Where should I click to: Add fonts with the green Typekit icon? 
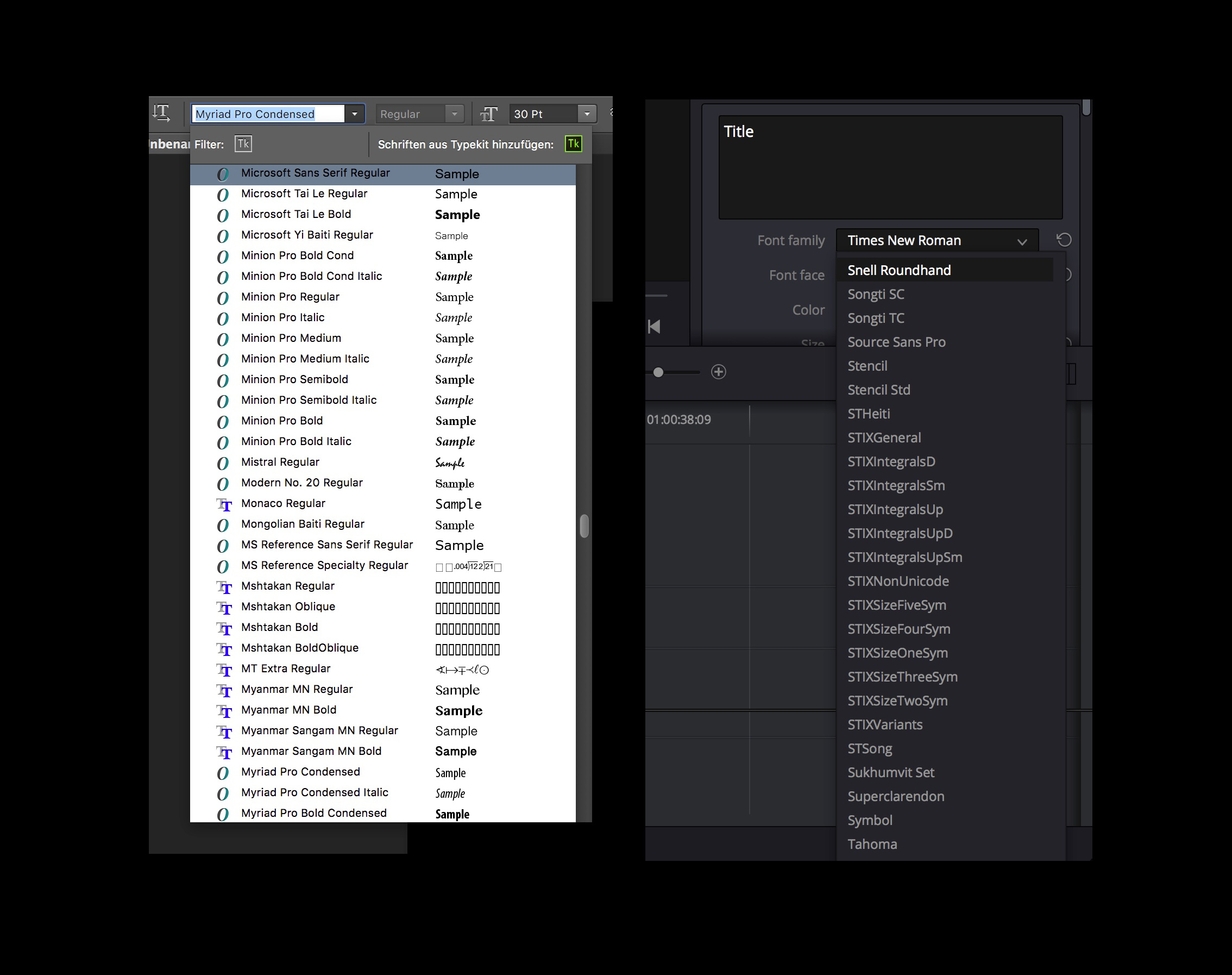tap(573, 144)
